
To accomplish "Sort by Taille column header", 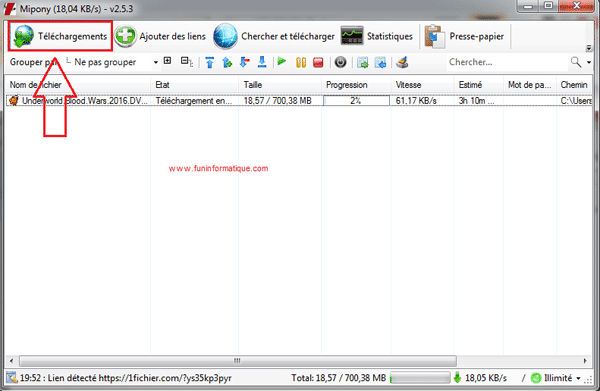I will 280,85.
